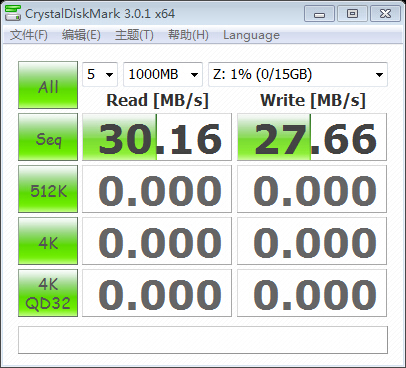Click the Seq read result 30.16

[x=157, y=137]
